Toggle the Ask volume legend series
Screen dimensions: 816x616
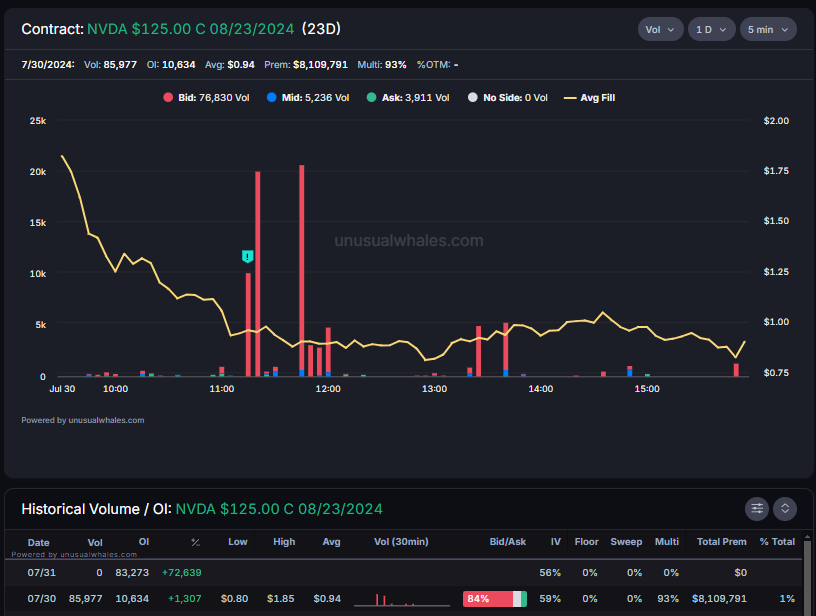(408, 97)
